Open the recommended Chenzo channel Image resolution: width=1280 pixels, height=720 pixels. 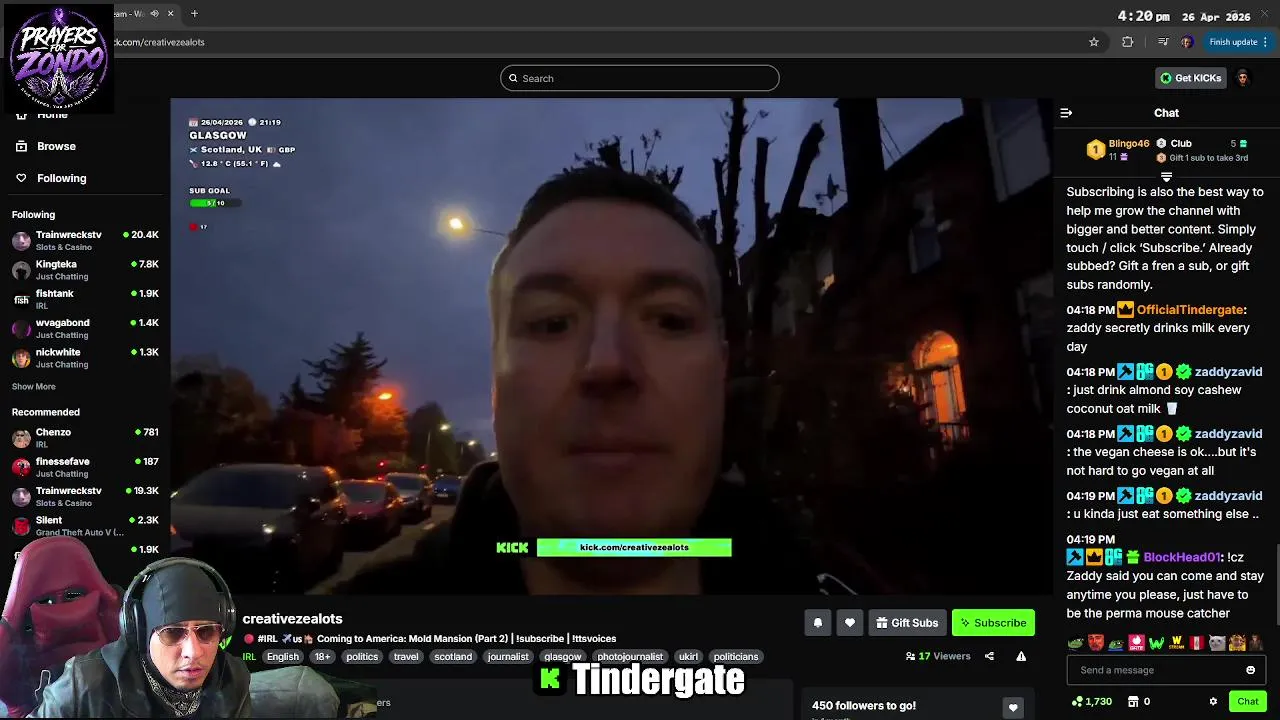pyautogui.click(x=85, y=438)
